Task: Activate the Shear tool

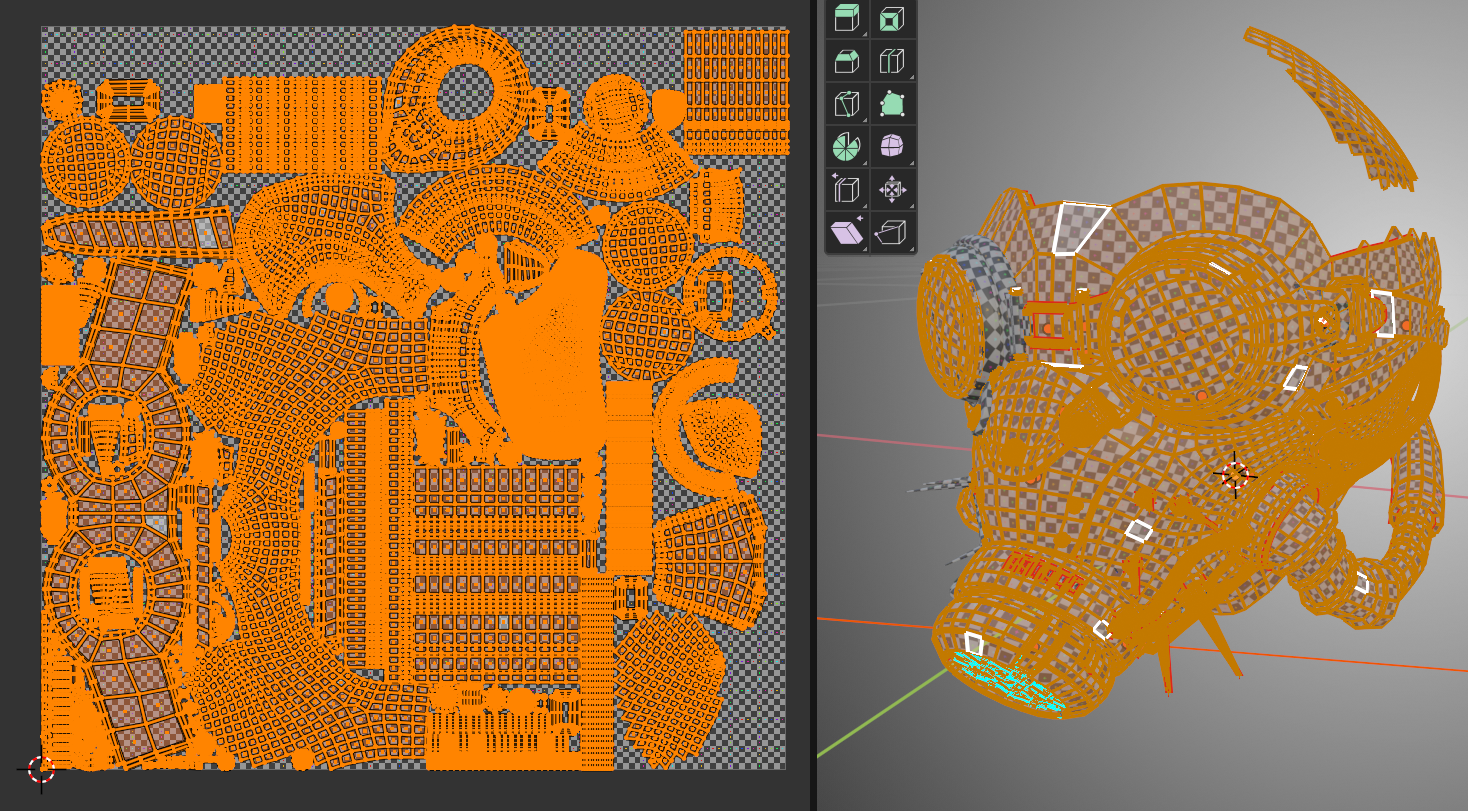Action: pyautogui.click(x=847, y=231)
